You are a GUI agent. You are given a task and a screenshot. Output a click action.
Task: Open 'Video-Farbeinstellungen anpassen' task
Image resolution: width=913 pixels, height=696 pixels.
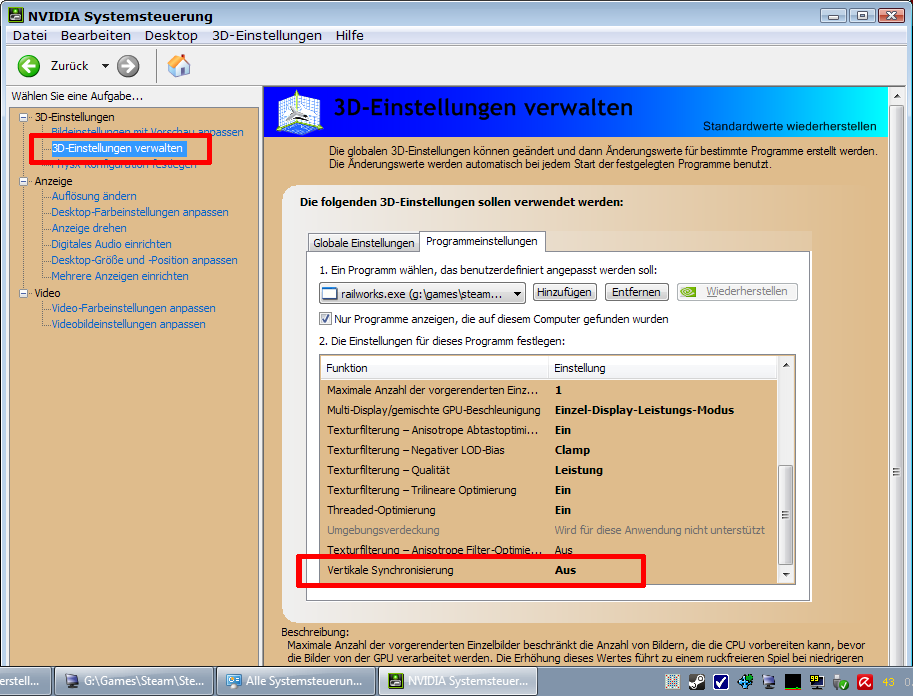133,308
